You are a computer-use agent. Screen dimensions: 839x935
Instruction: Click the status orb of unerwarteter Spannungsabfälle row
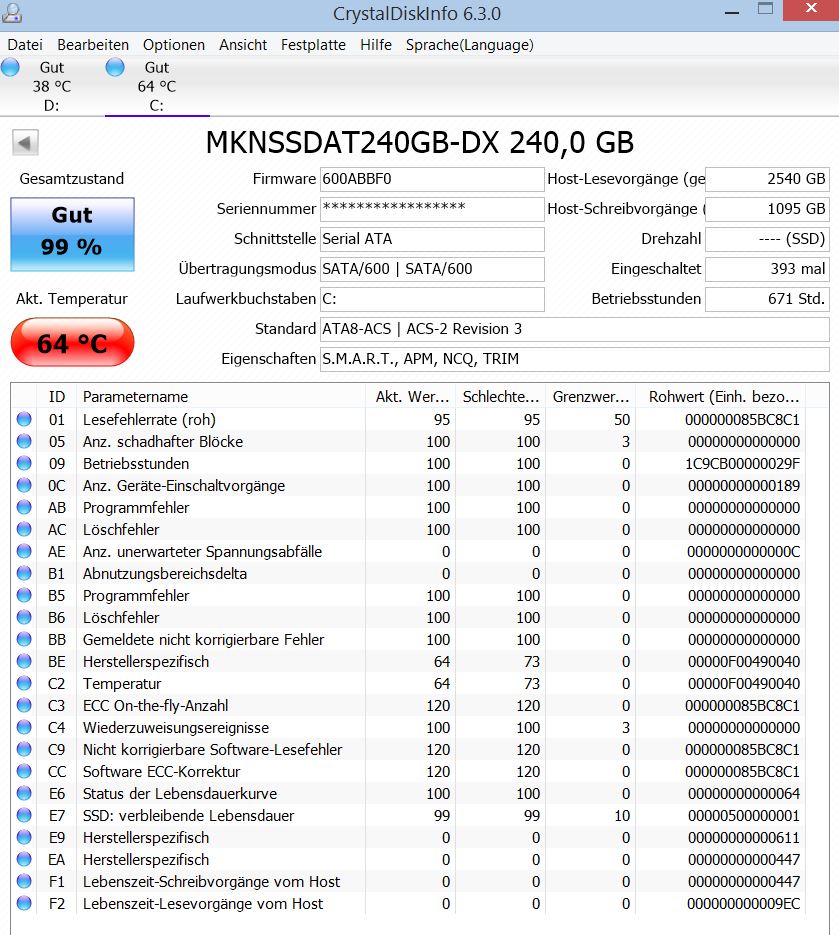24,552
